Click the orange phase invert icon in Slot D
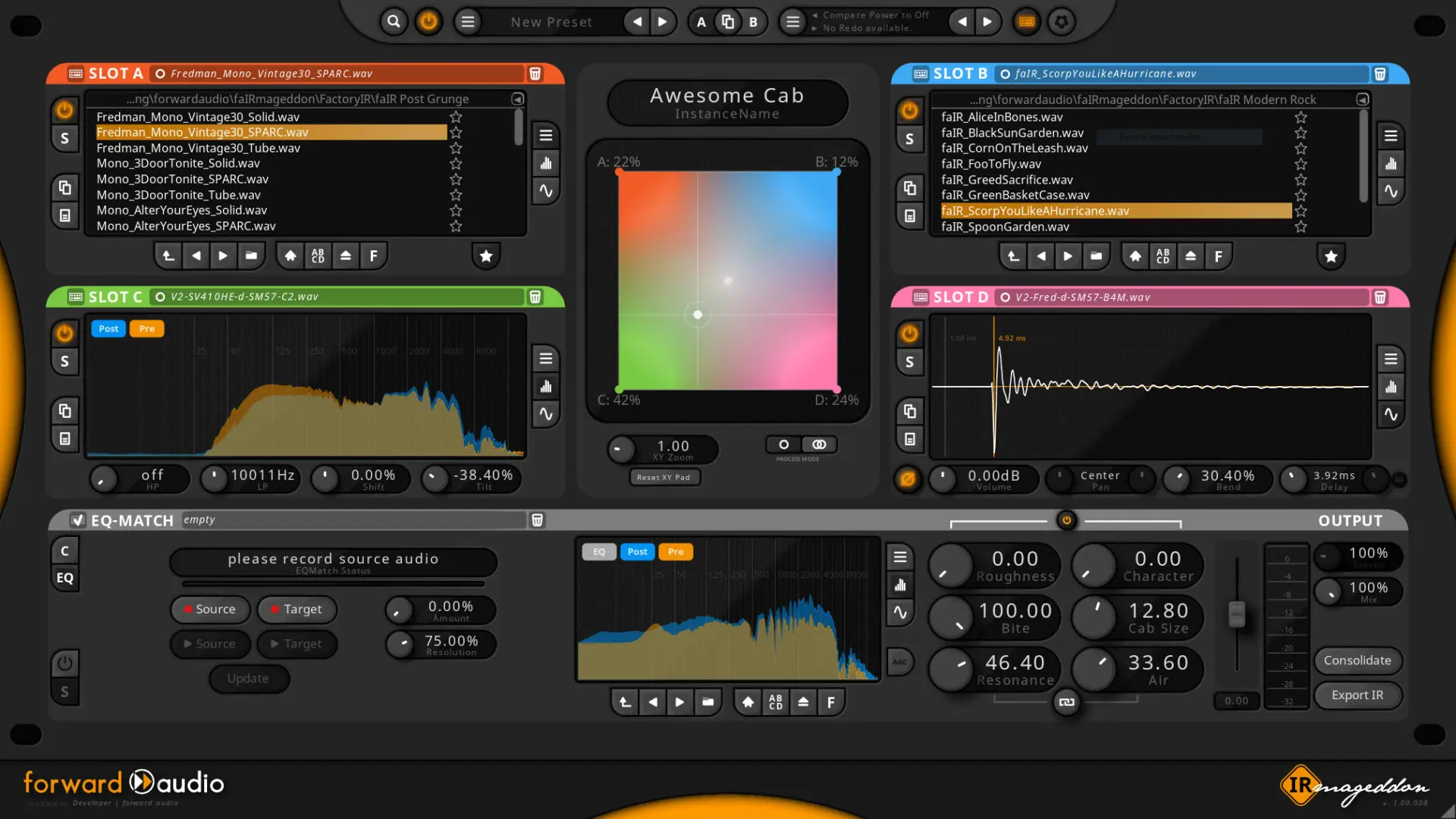Screen dimensions: 1456x819 tap(908, 479)
